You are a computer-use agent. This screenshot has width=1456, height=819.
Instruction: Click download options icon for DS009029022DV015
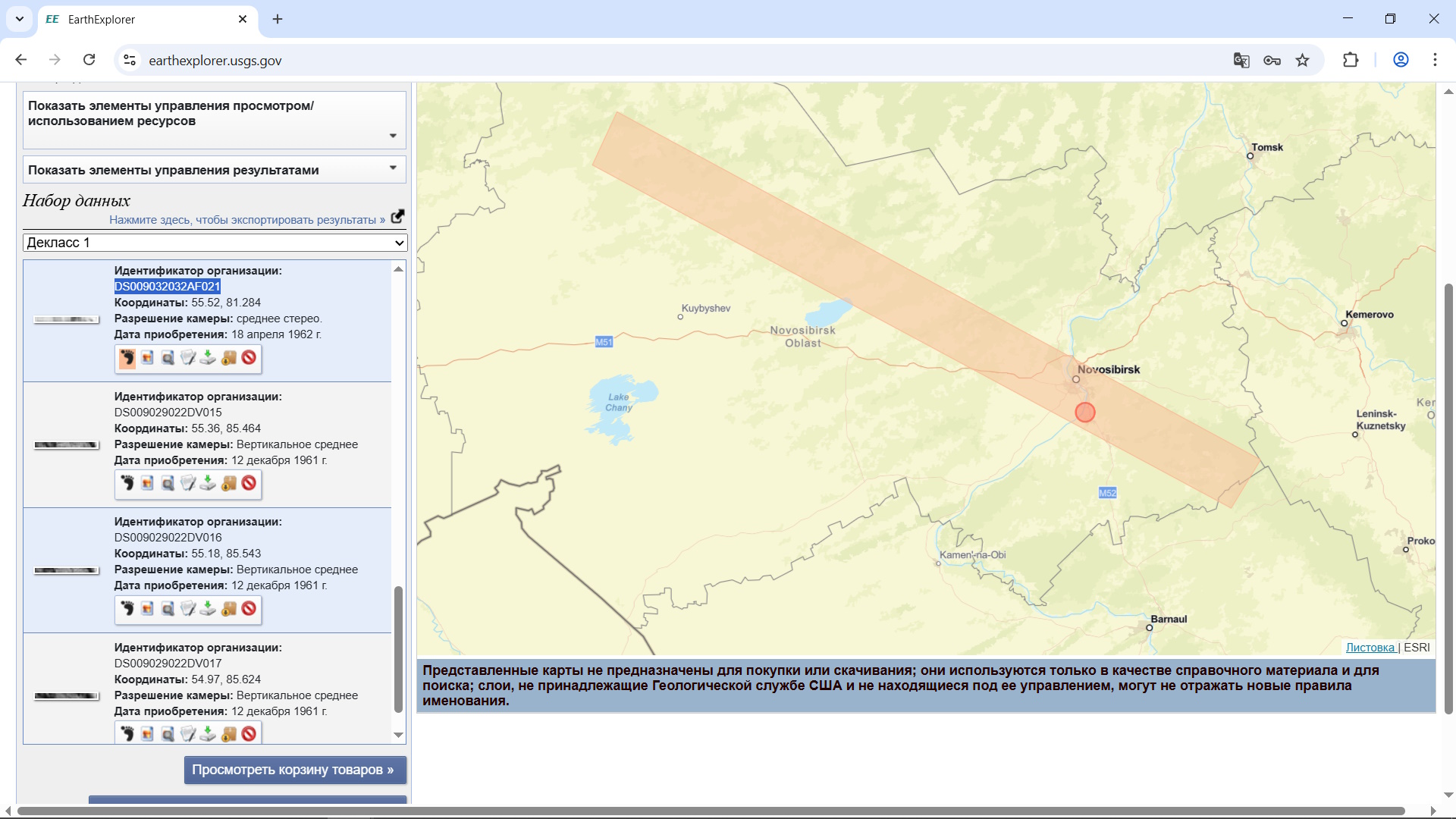click(x=208, y=484)
